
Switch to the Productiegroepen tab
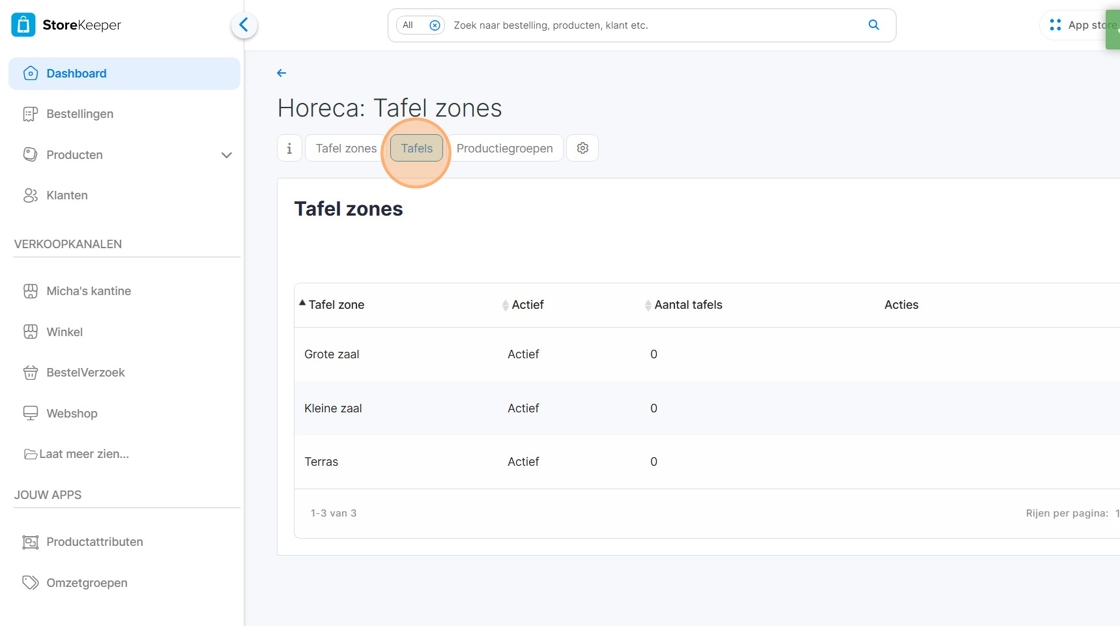coord(504,148)
